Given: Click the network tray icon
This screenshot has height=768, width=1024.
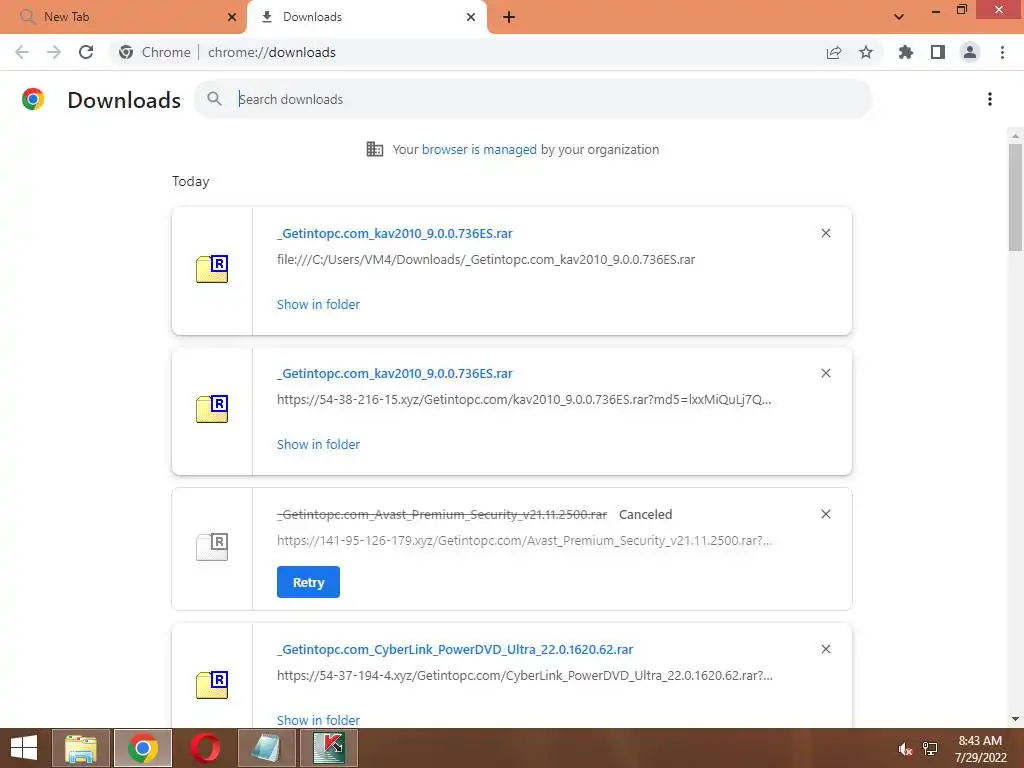Looking at the screenshot, I should point(930,749).
